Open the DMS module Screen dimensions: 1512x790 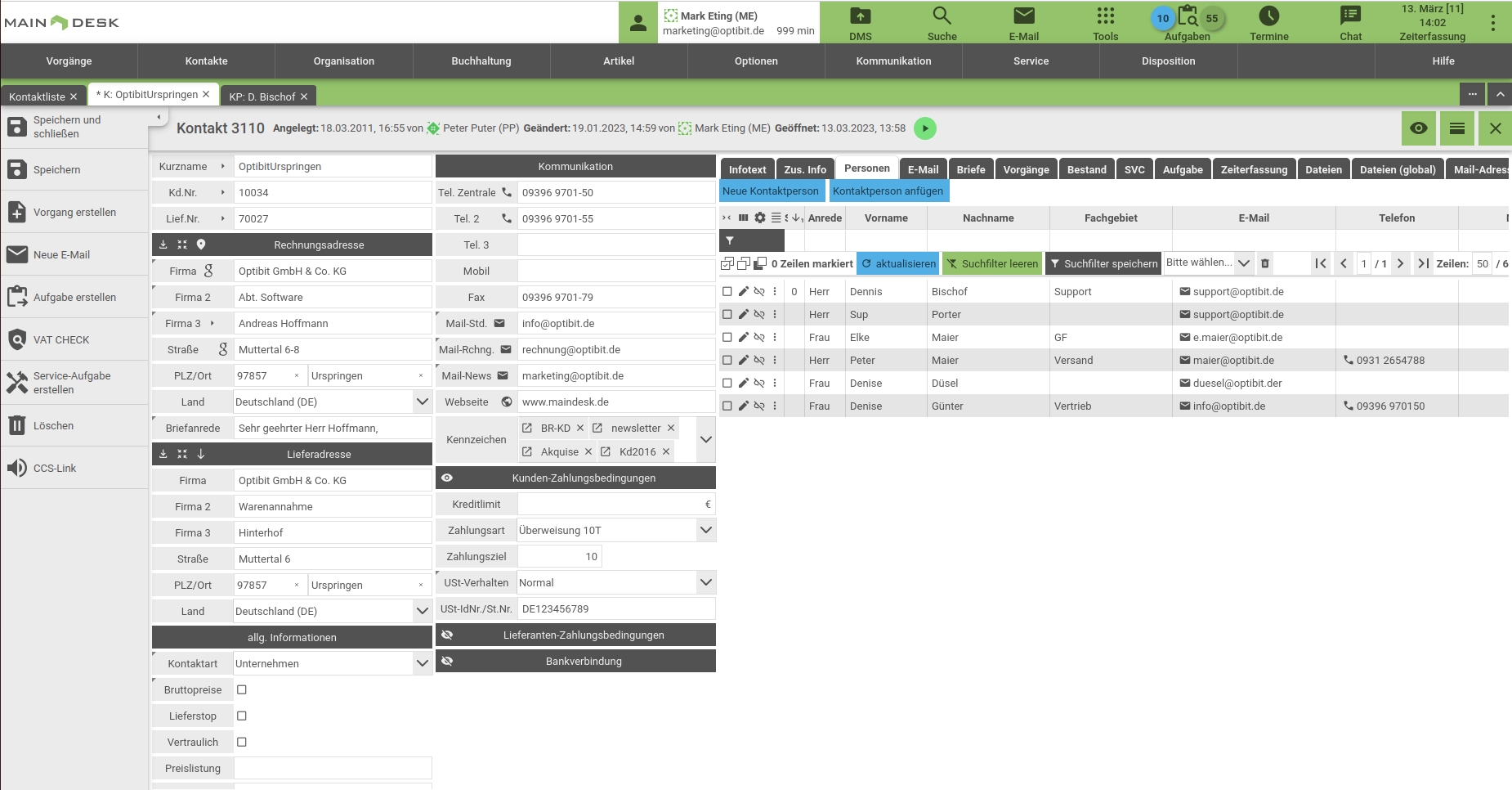click(x=860, y=23)
